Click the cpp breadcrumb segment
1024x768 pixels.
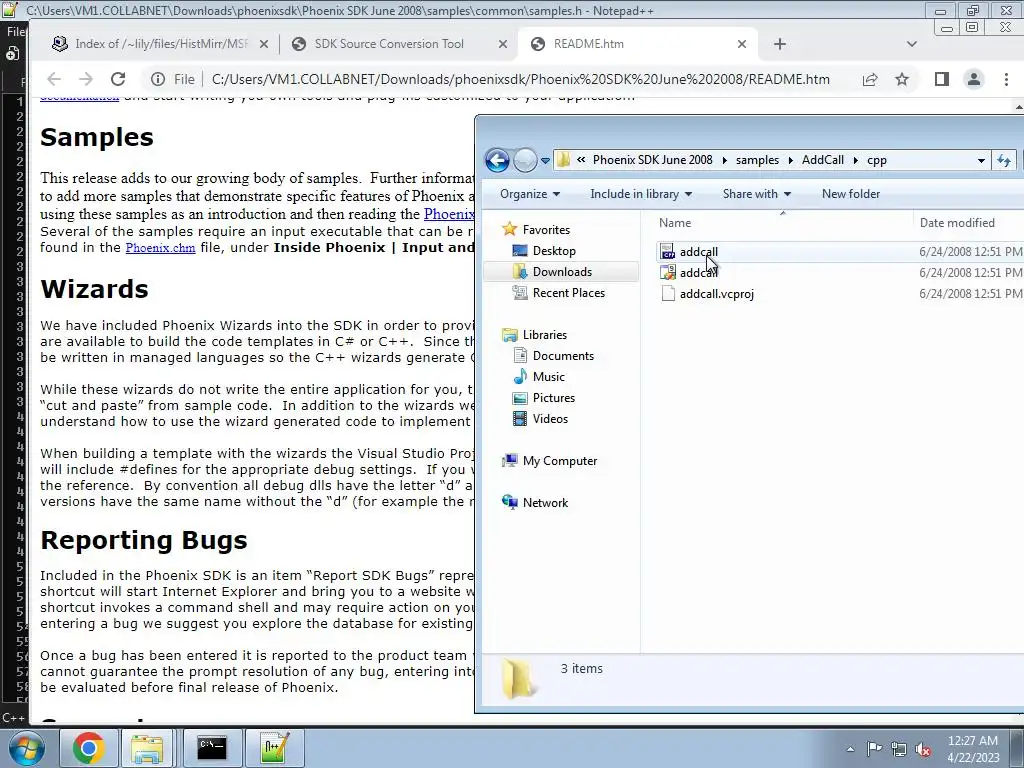tap(876, 160)
